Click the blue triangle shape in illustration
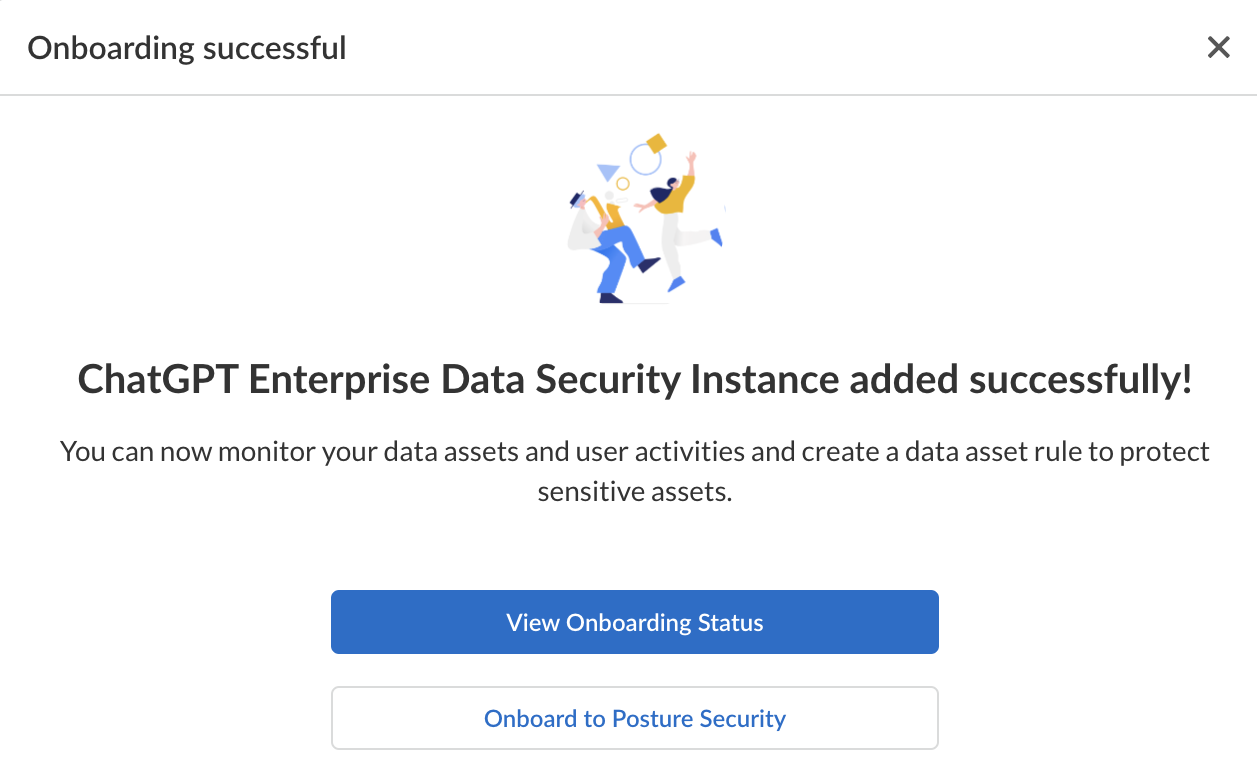1257x768 pixels. (x=607, y=172)
